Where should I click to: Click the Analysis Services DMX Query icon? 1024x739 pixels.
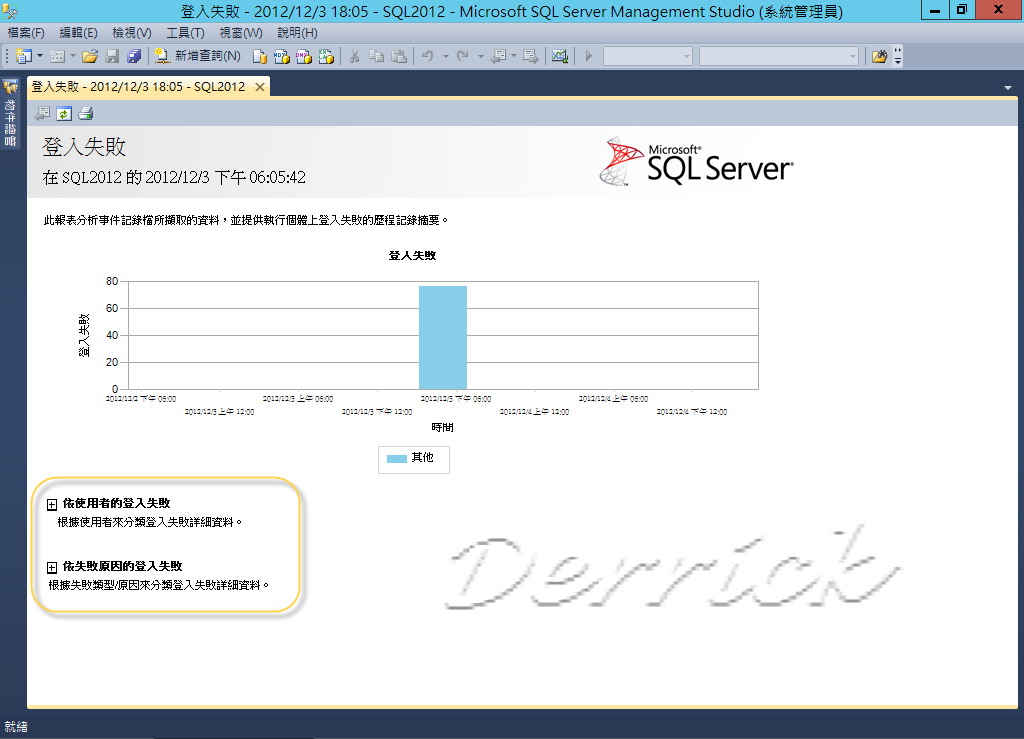304,57
